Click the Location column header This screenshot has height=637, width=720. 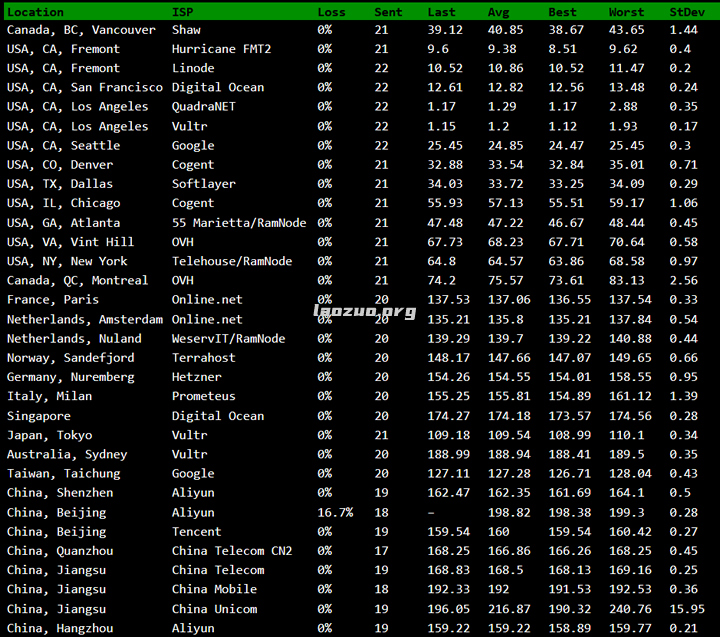pyautogui.click(x=35, y=12)
